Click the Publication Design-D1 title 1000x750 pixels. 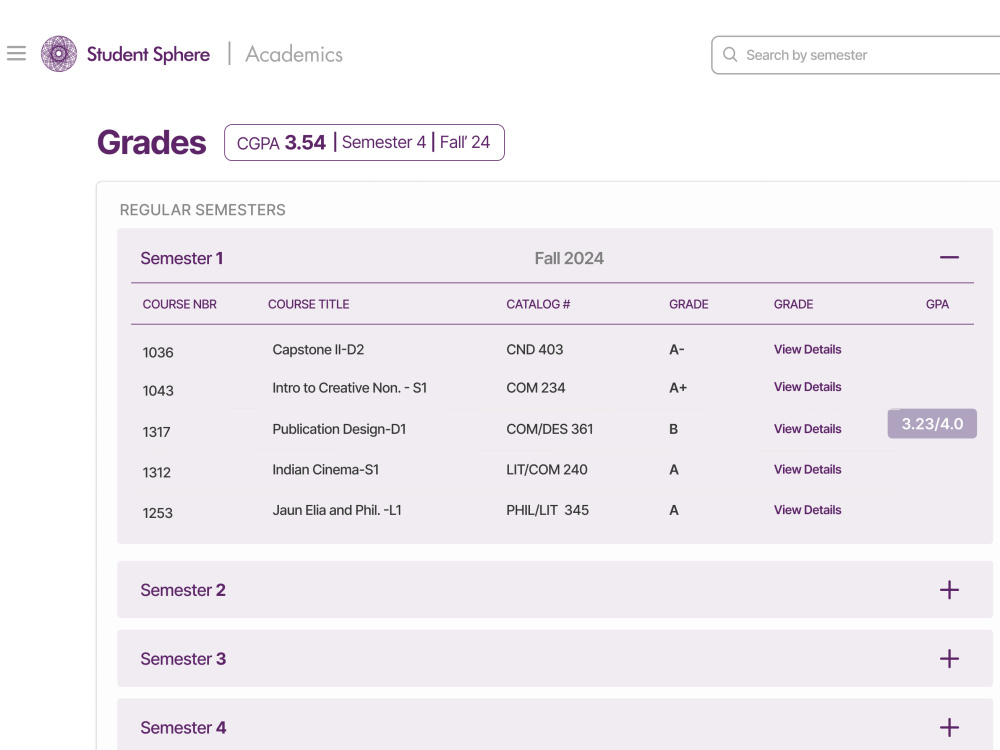(x=339, y=429)
